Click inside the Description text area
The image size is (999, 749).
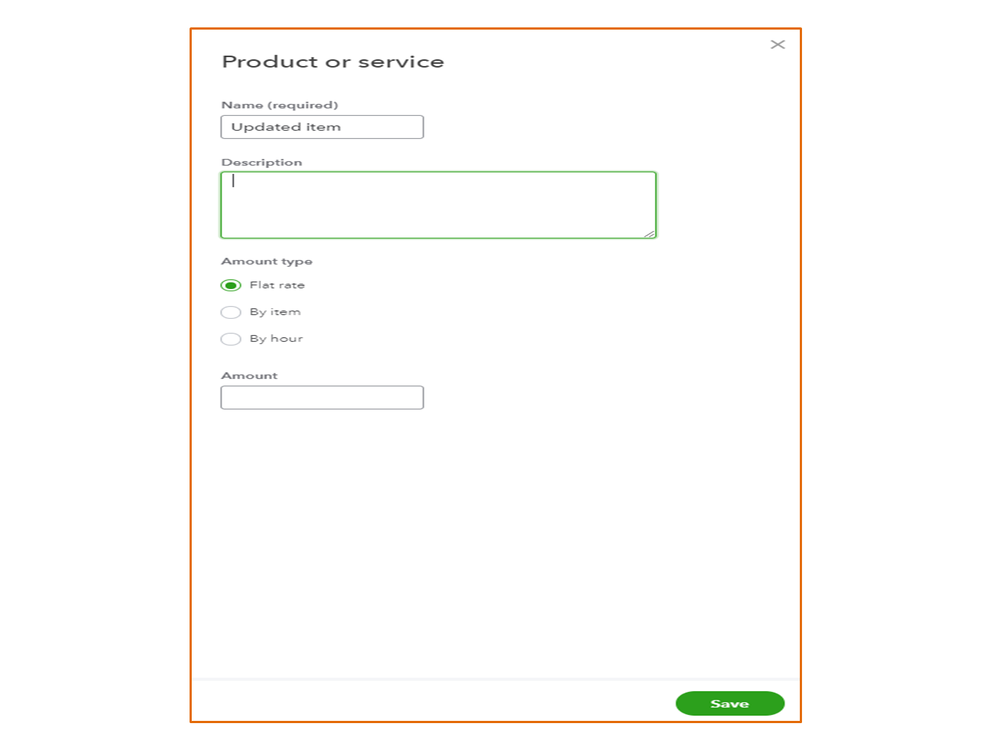click(438, 205)
